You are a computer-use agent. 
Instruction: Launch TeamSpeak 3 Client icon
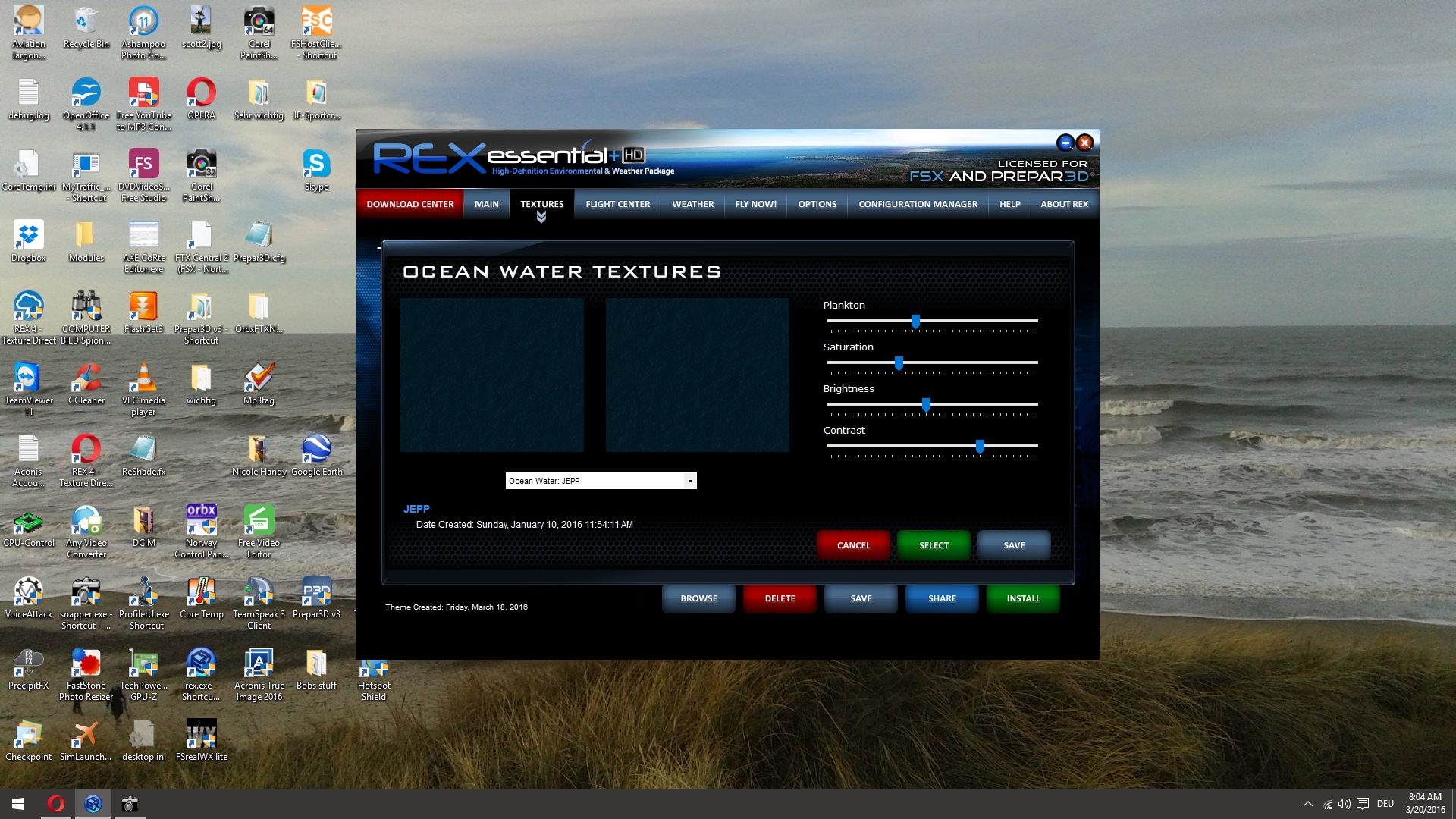coord(259,603)
